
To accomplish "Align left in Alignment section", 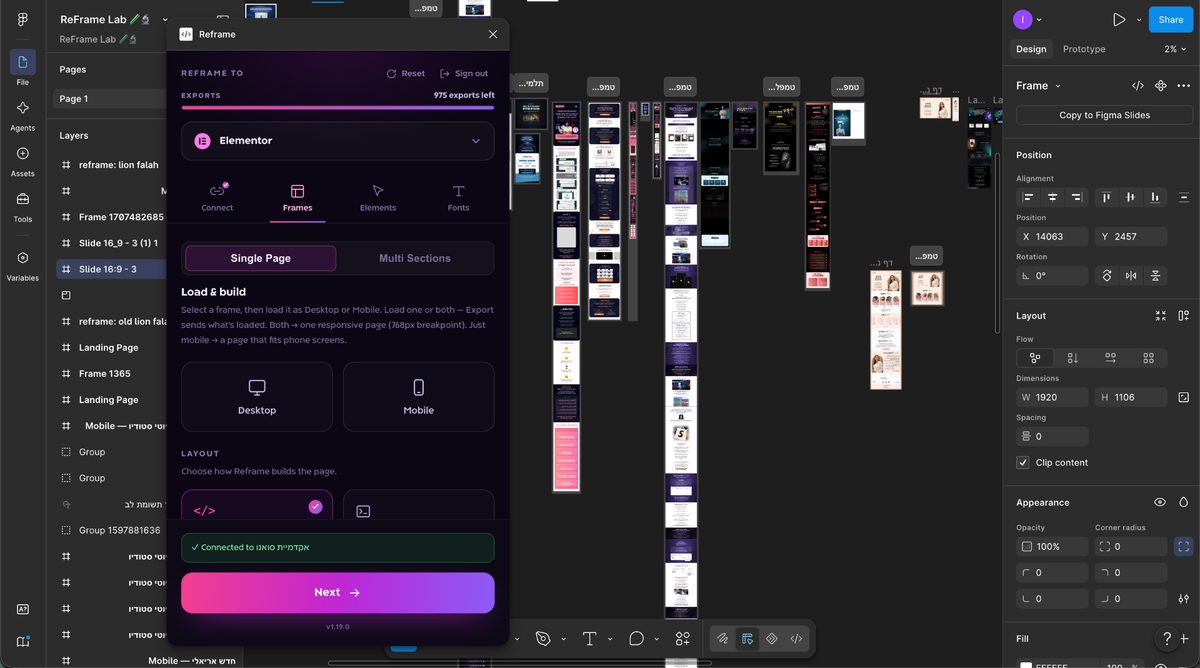I will (1029, 197).
